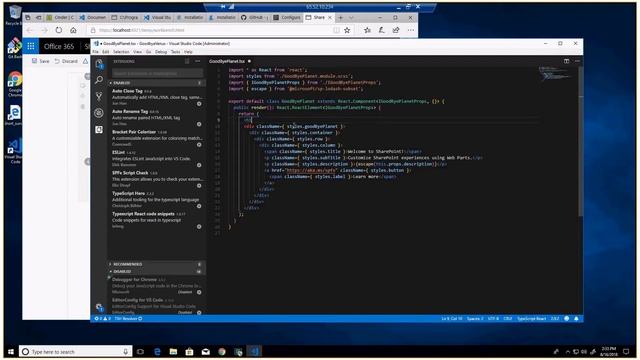Click the Type here to search box
Screen dimensions: 640x360
point(76,351)
